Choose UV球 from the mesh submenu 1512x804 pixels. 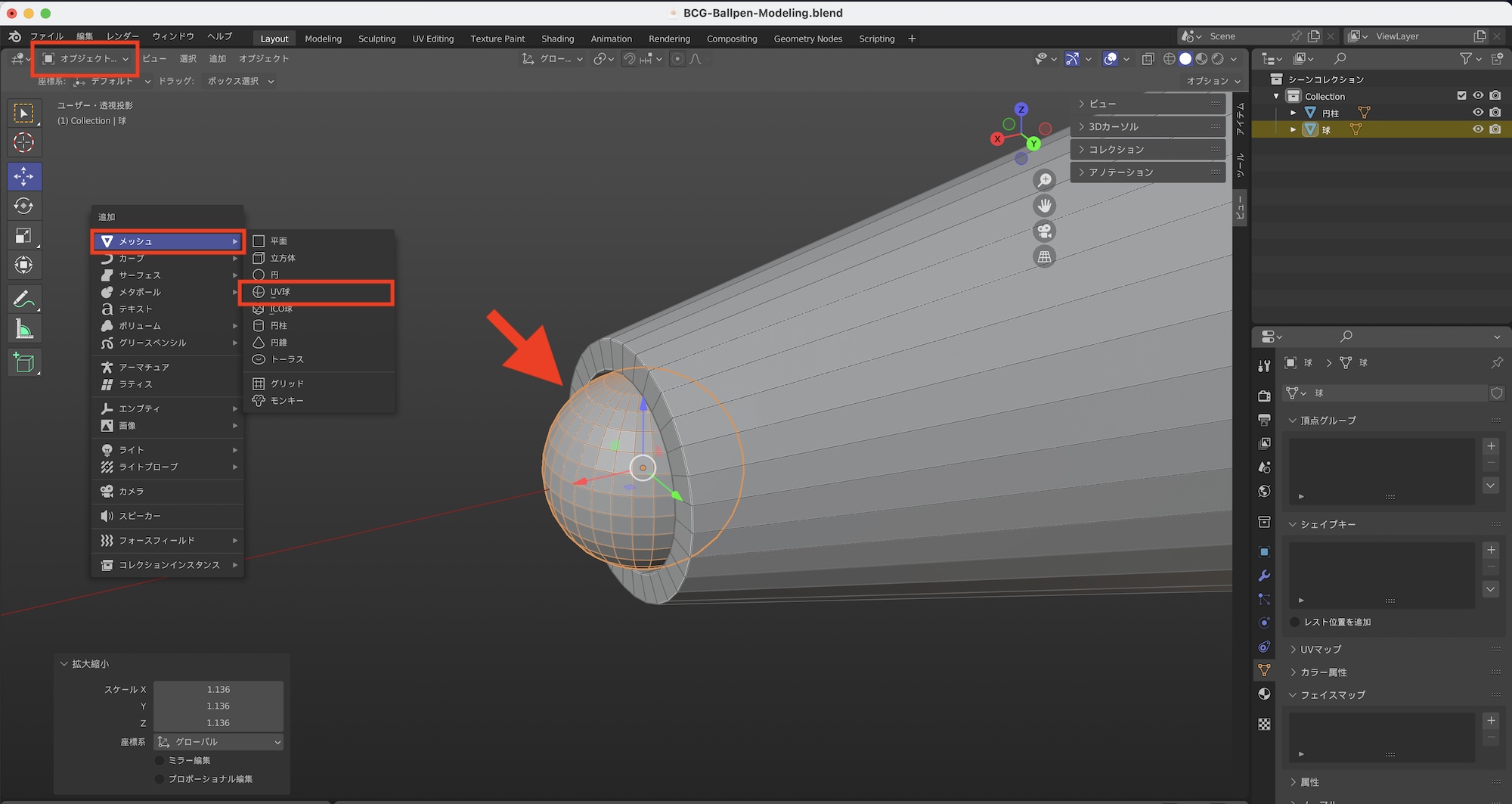(280, 292)
